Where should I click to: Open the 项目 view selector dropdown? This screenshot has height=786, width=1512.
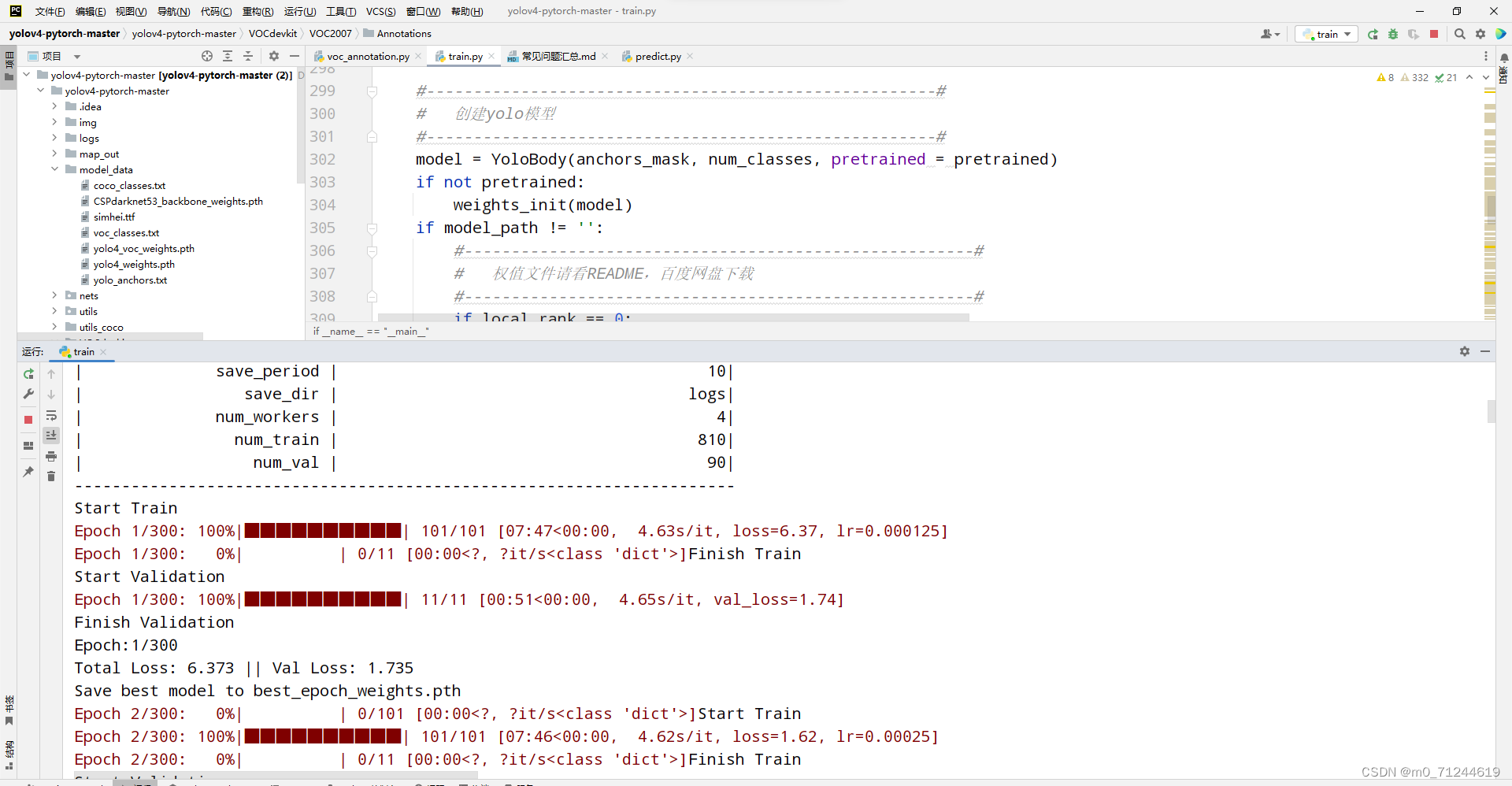pos(54,56)
